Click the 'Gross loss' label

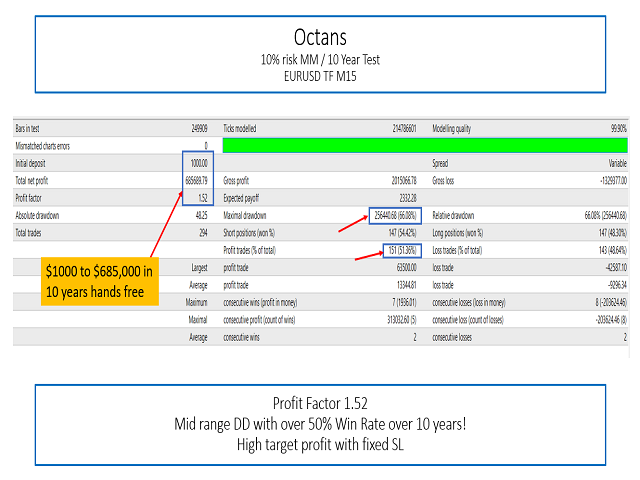point(443,180)
